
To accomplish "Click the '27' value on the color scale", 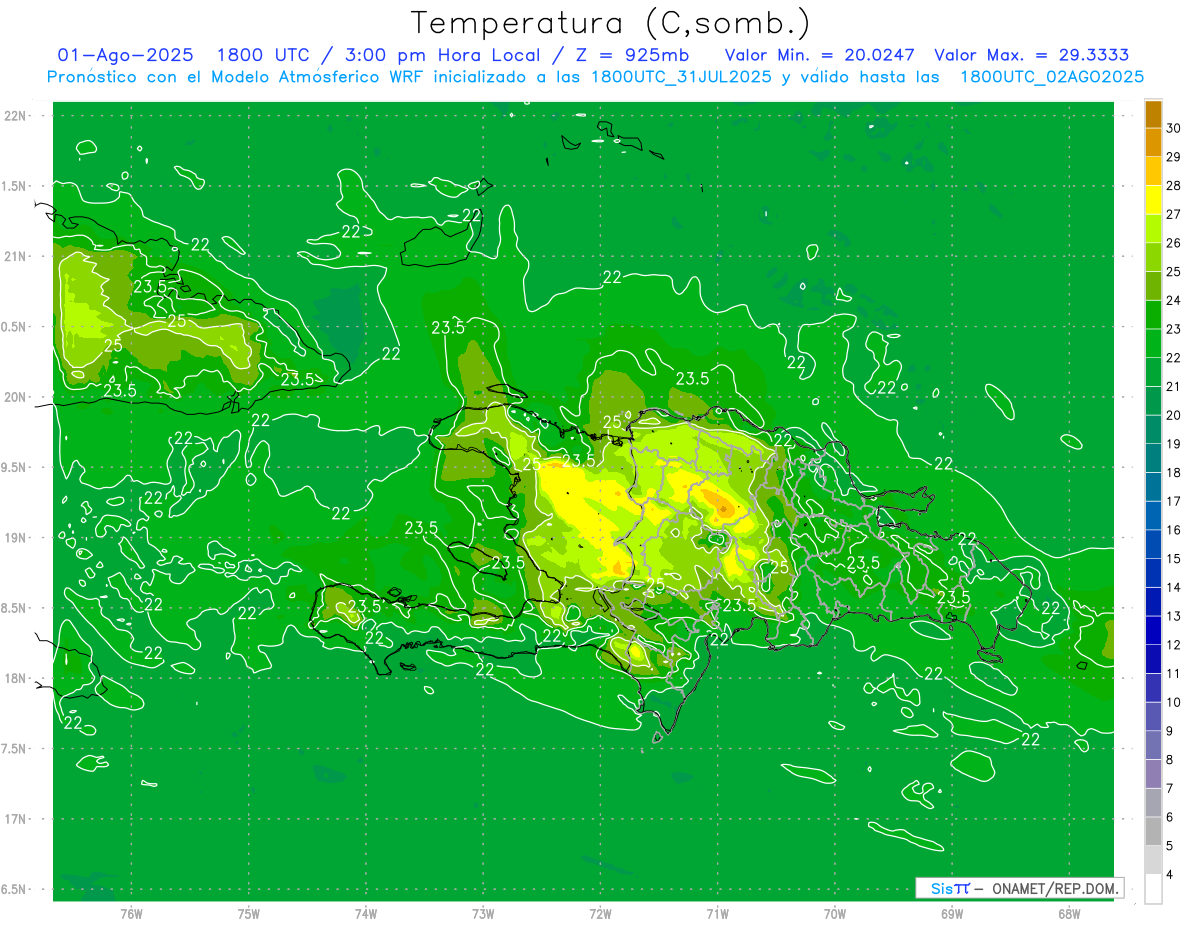I will click(1175, 214).
